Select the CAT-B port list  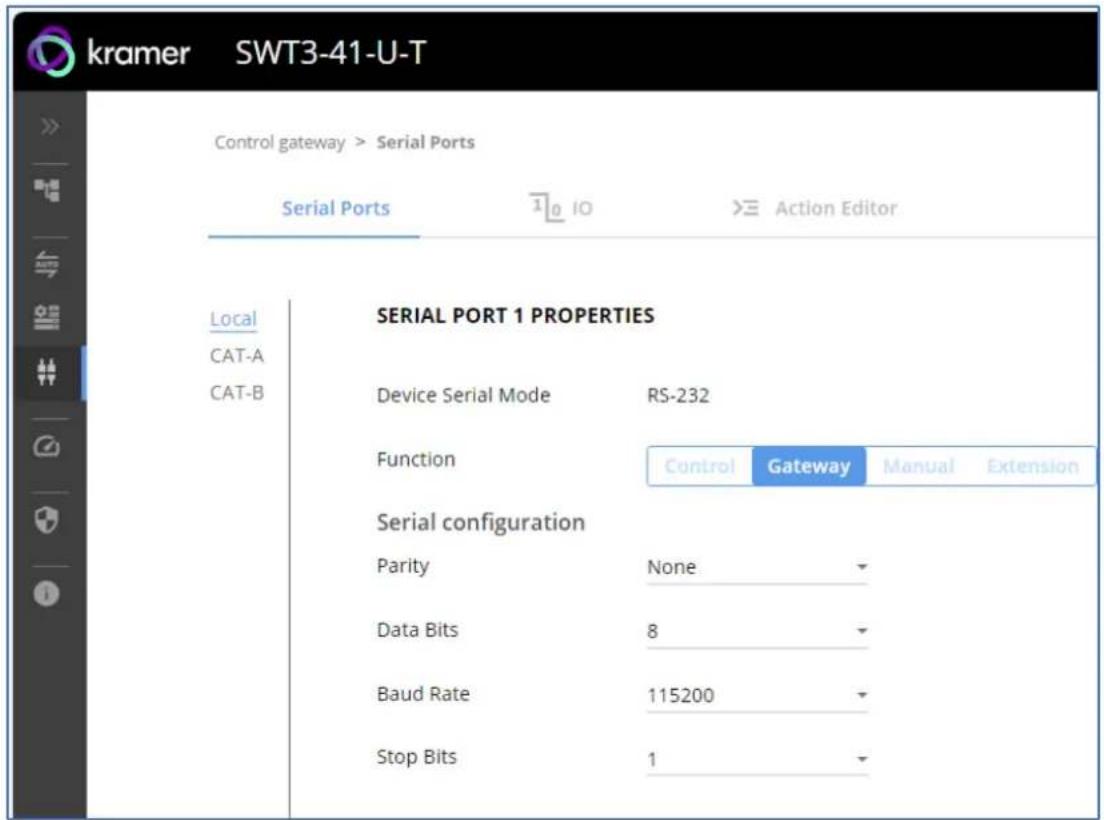[237, 393]
